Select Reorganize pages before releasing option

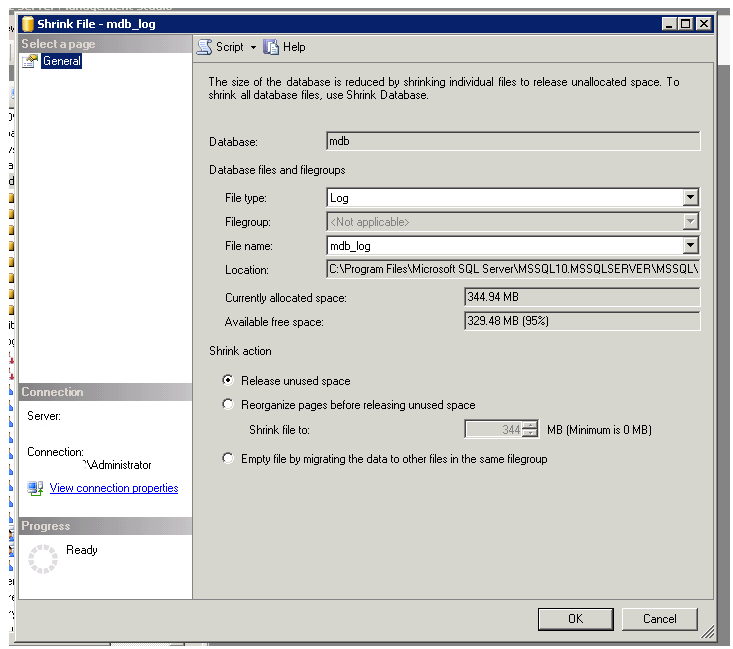[x=229, y=405]
